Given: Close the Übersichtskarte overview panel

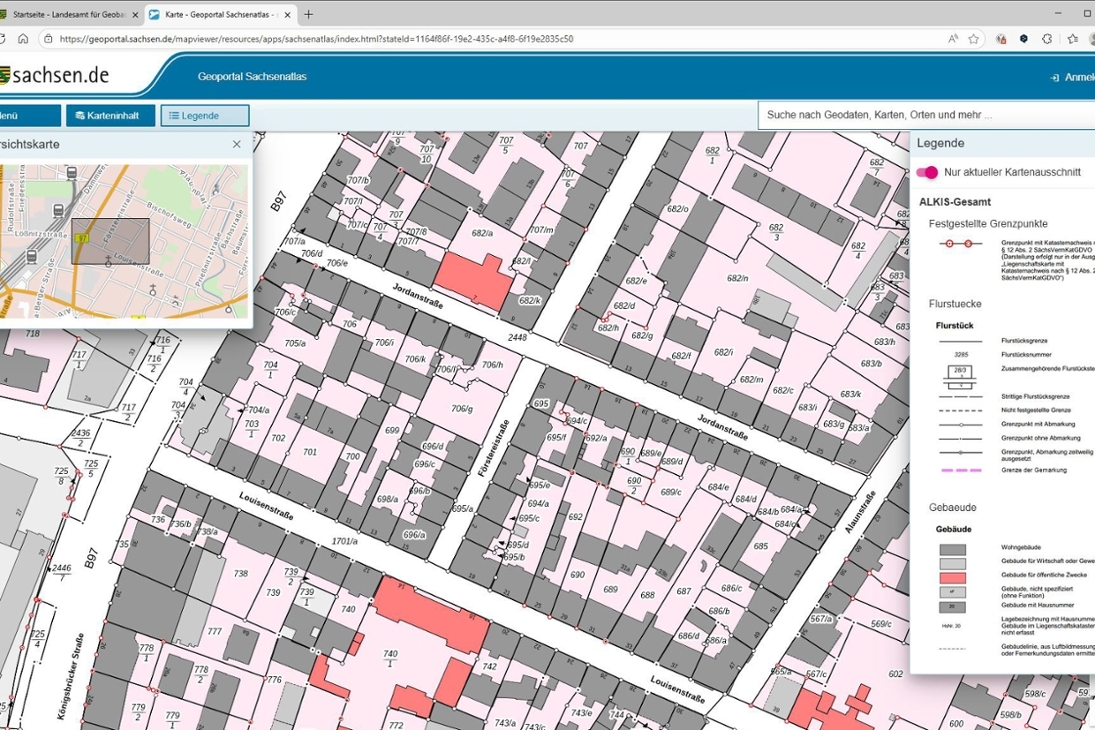Looking at the screenshot, I should (x=236, y=144).
